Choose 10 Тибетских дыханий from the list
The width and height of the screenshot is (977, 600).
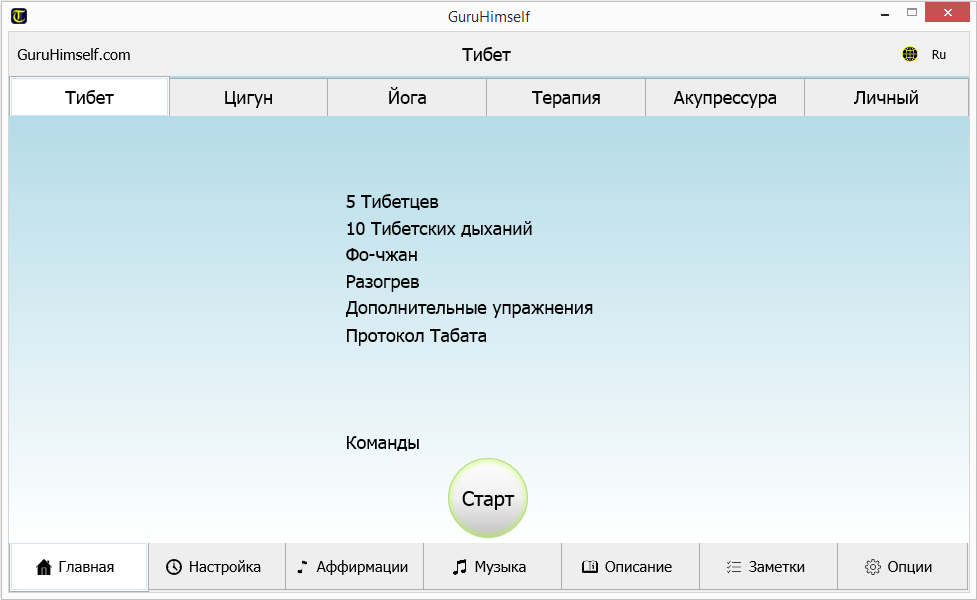point(439,229)
